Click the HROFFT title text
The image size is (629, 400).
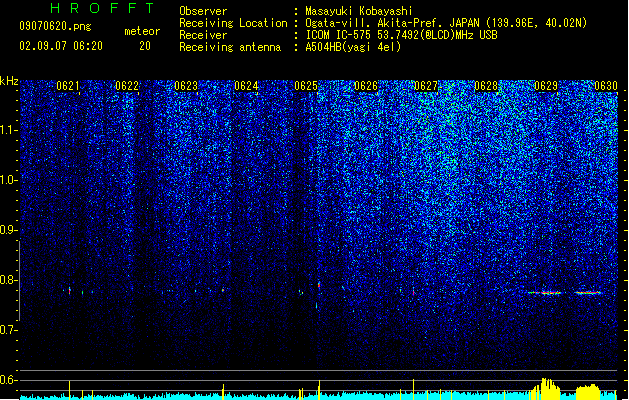coord(103,8)
